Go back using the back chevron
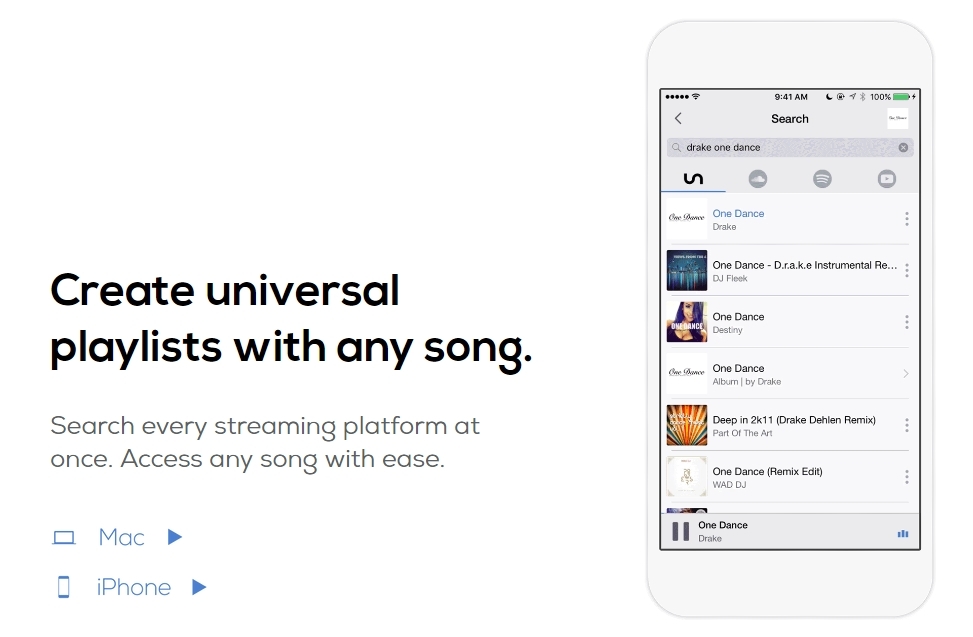 678,118
